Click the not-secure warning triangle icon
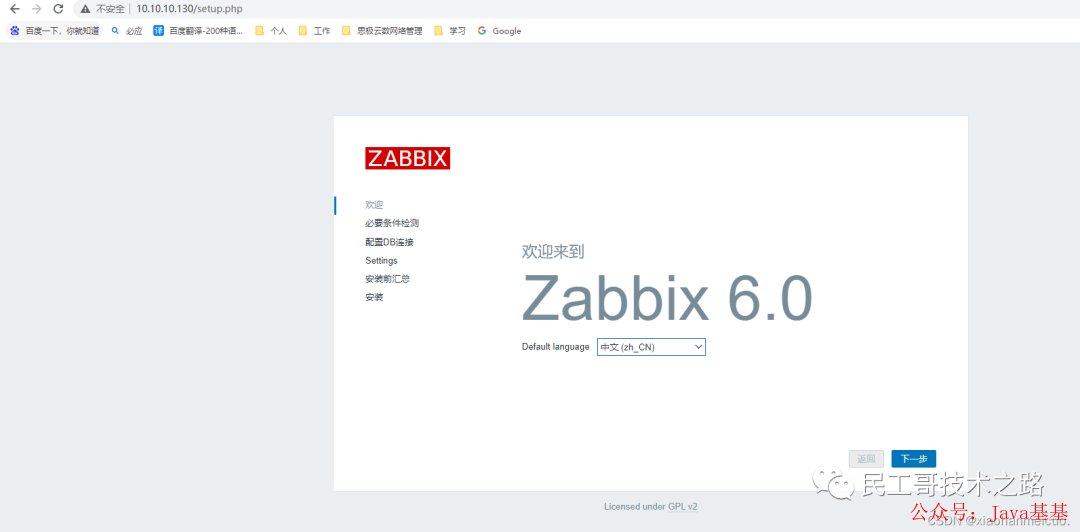Screen dimensions: 1080x532 point(85,9)
